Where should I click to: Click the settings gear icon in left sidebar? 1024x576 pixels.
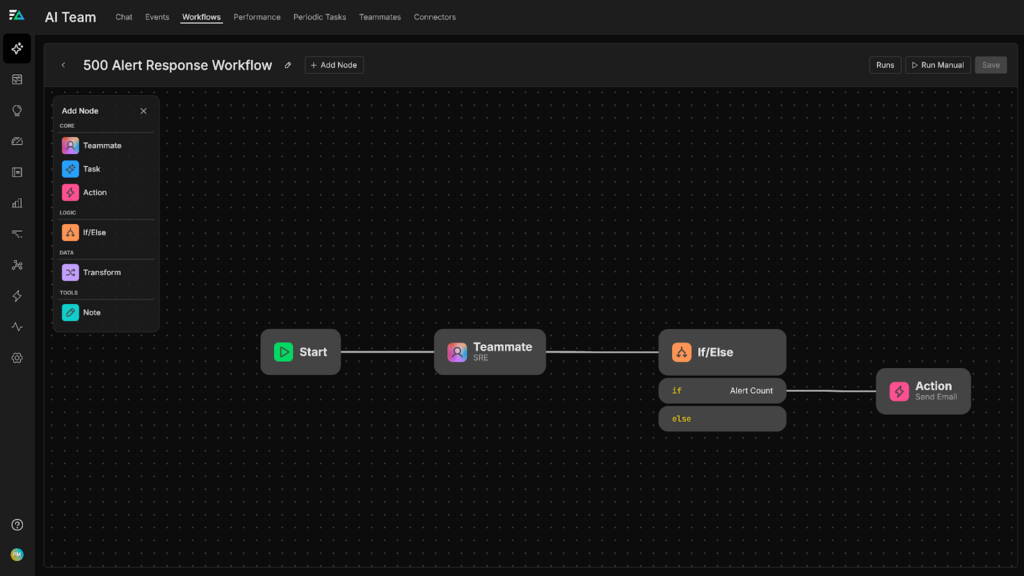[x=17, y=358]
